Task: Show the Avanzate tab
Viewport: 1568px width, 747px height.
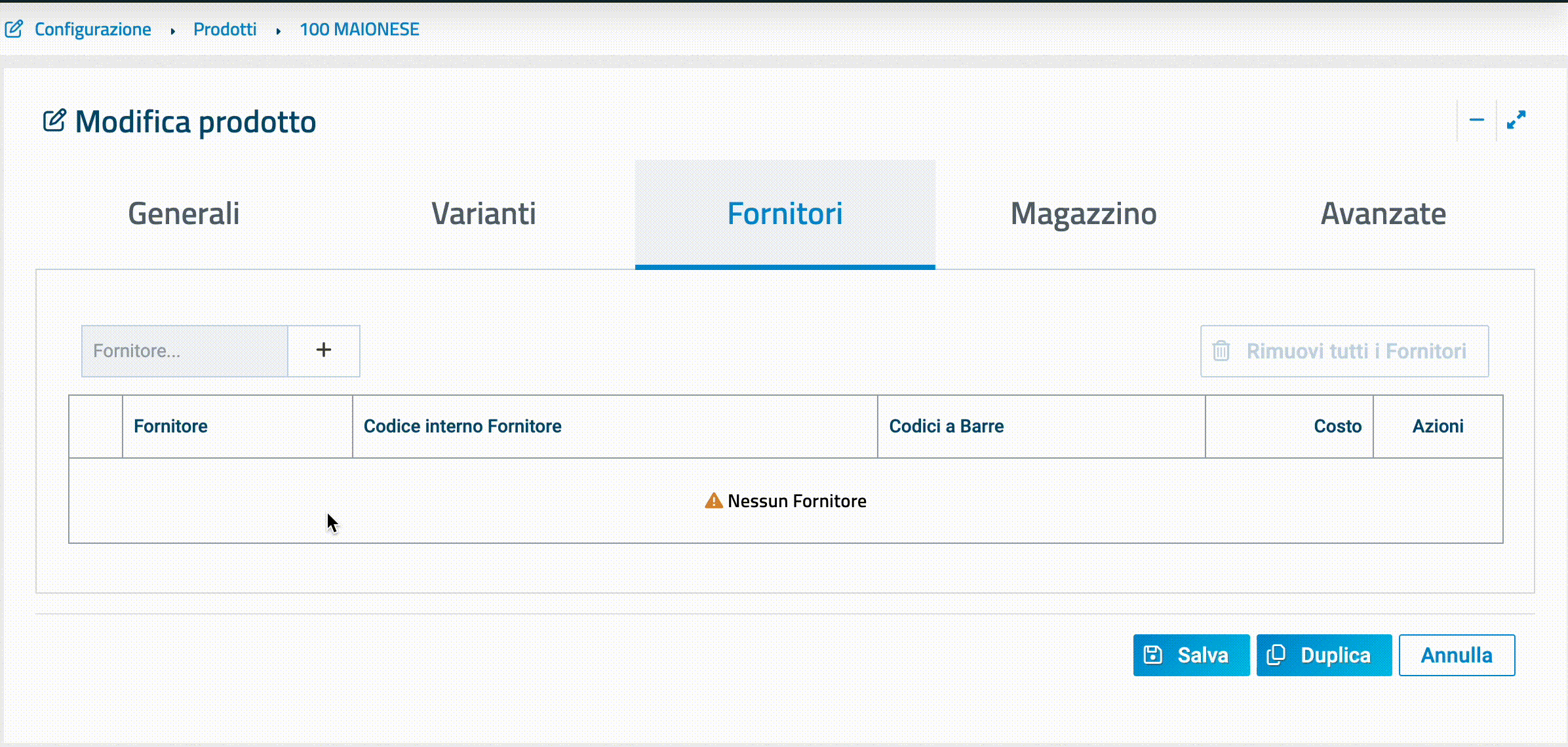Action: 1383,214
